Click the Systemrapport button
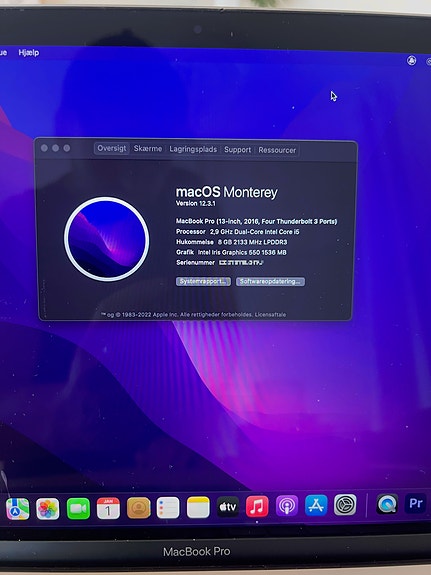Screen dimensions: 431x575 click(x=203, y=281)
